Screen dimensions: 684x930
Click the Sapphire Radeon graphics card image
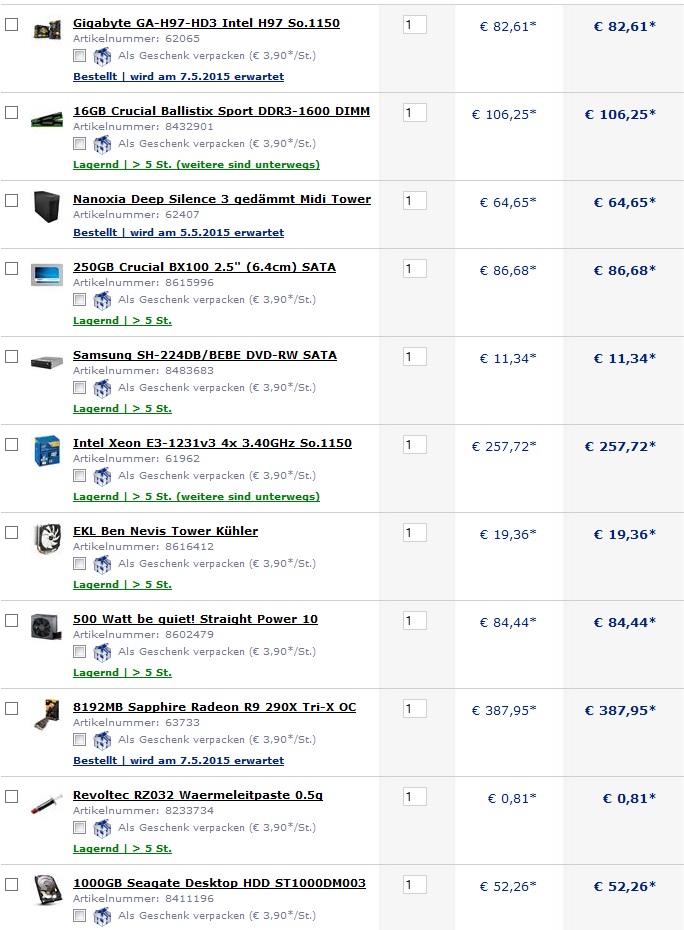[47, 714]
